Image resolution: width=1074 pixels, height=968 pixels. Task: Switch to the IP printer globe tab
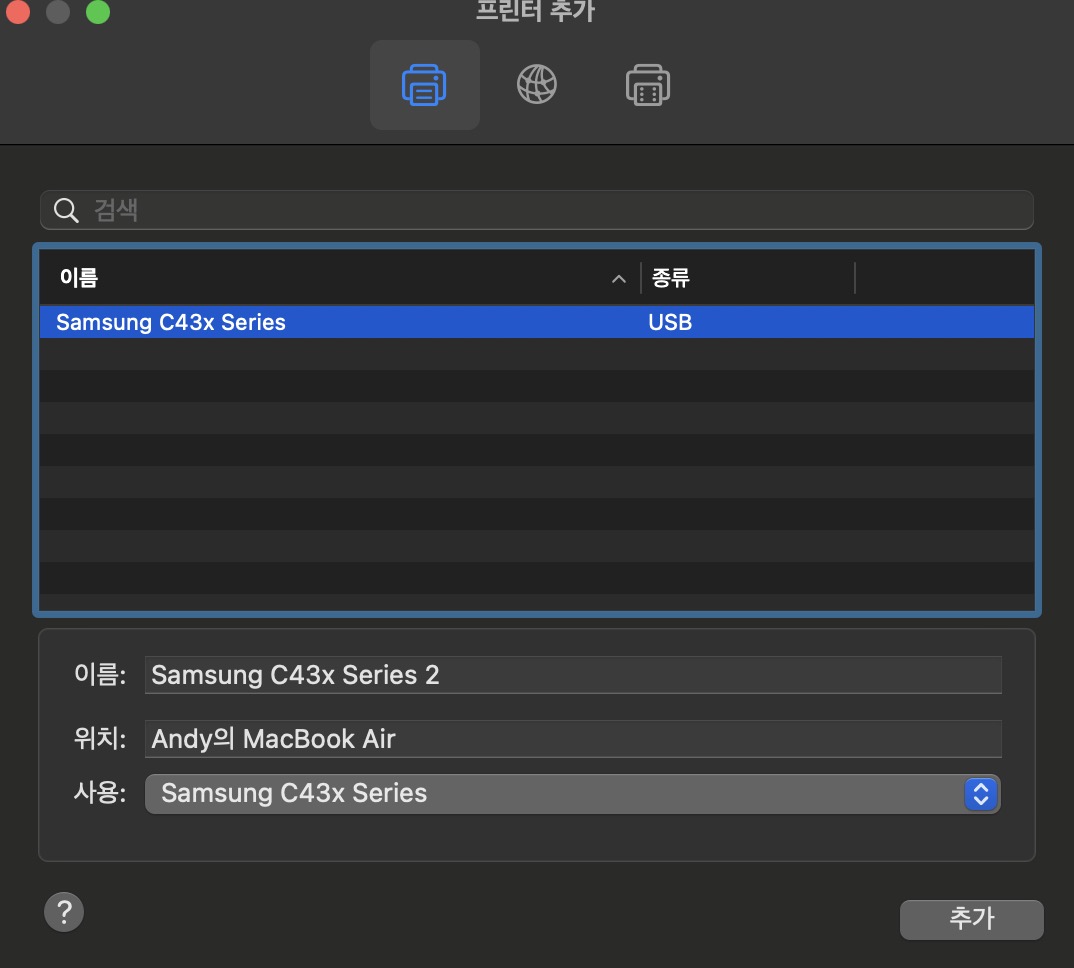tap(536, 85)
